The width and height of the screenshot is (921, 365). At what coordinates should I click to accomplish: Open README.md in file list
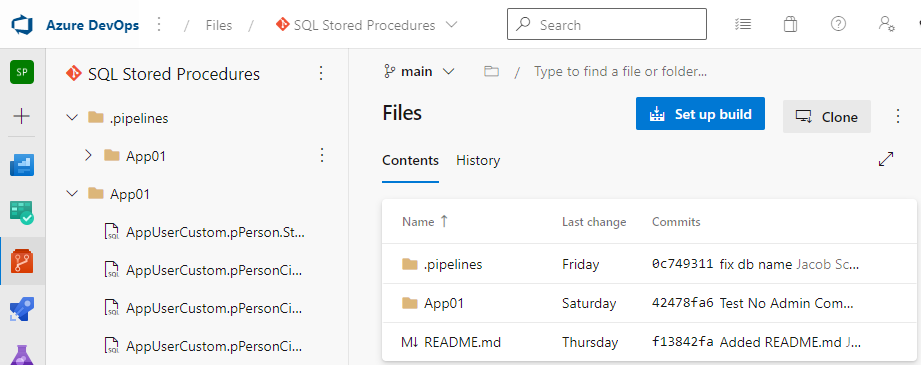(463, 342)
